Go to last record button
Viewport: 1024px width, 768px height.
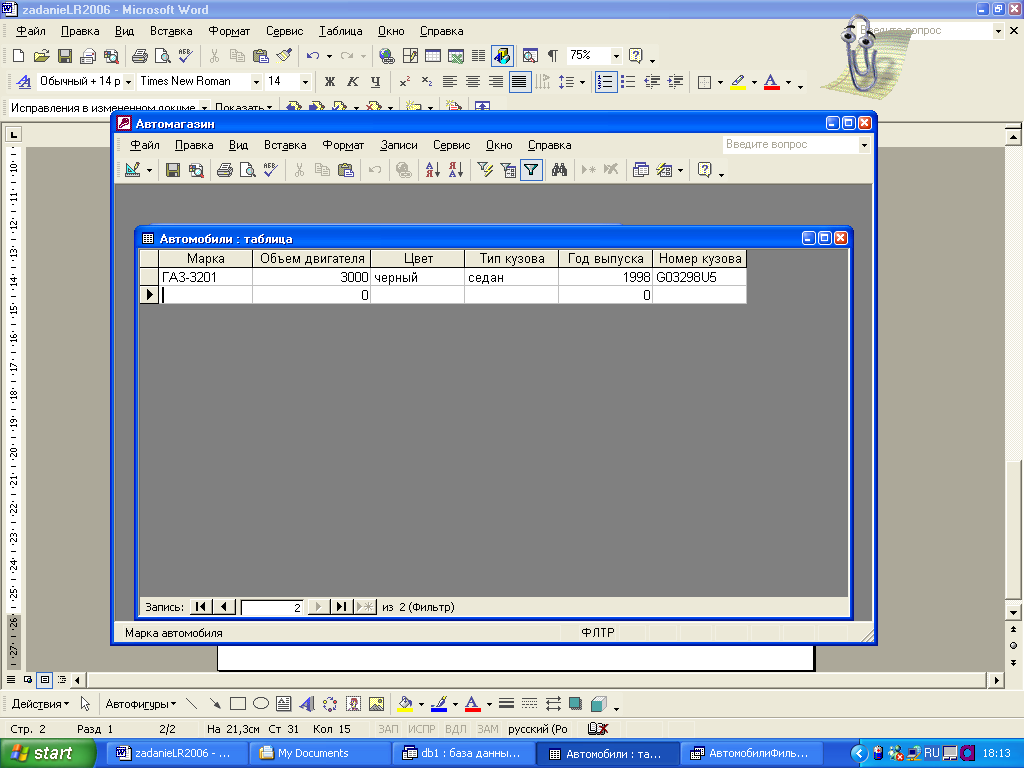tap(341, 607)
